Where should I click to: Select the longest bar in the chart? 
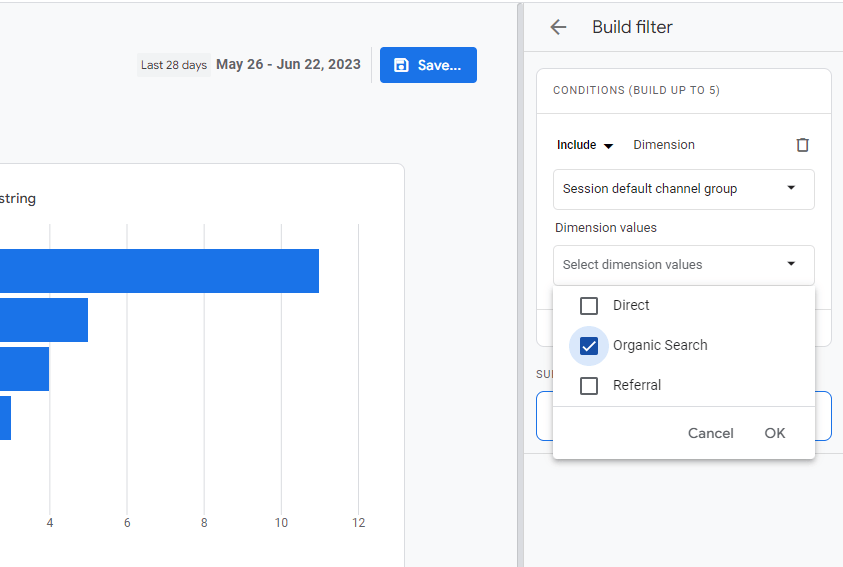pos(160,271)
